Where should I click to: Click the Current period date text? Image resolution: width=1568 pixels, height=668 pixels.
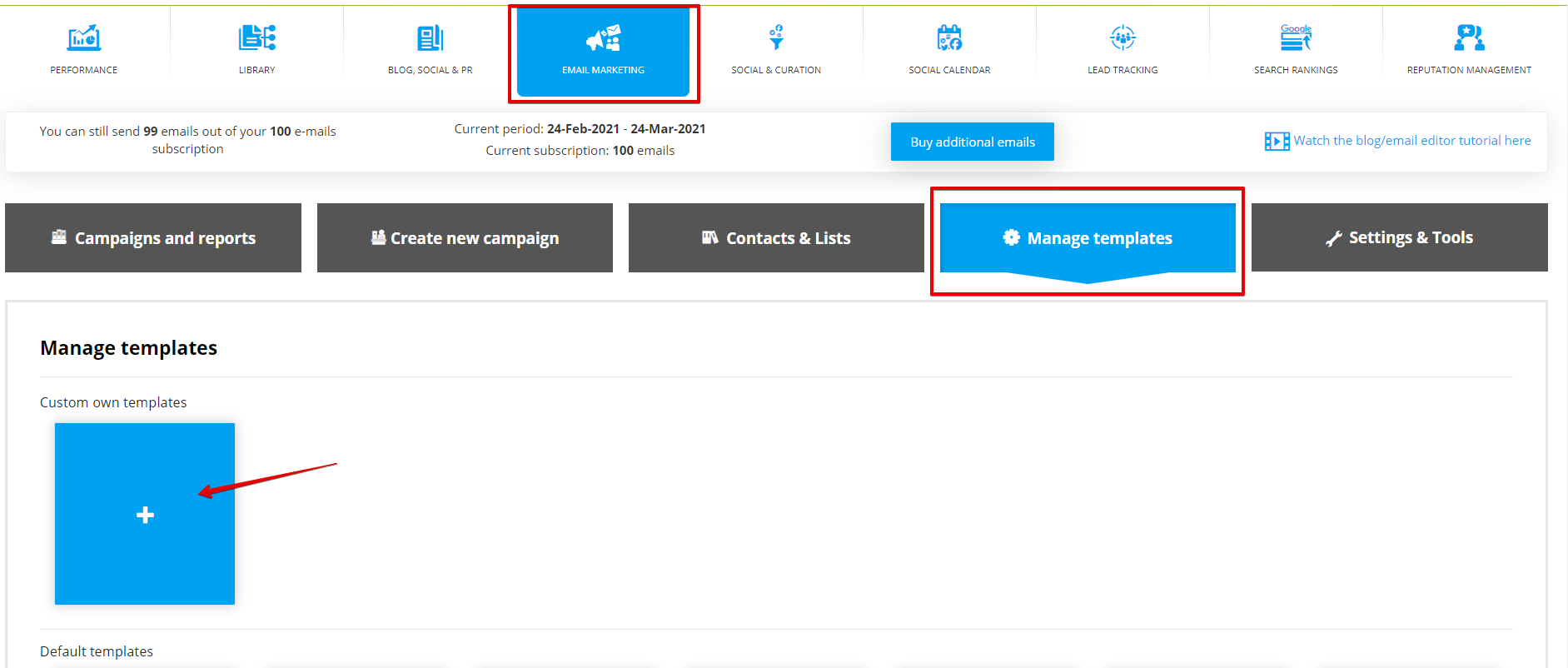[580, 129]
